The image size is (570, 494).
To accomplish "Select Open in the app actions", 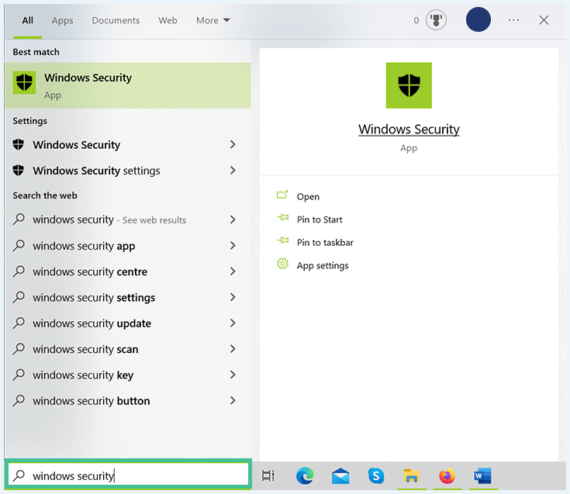I will 308,197.
